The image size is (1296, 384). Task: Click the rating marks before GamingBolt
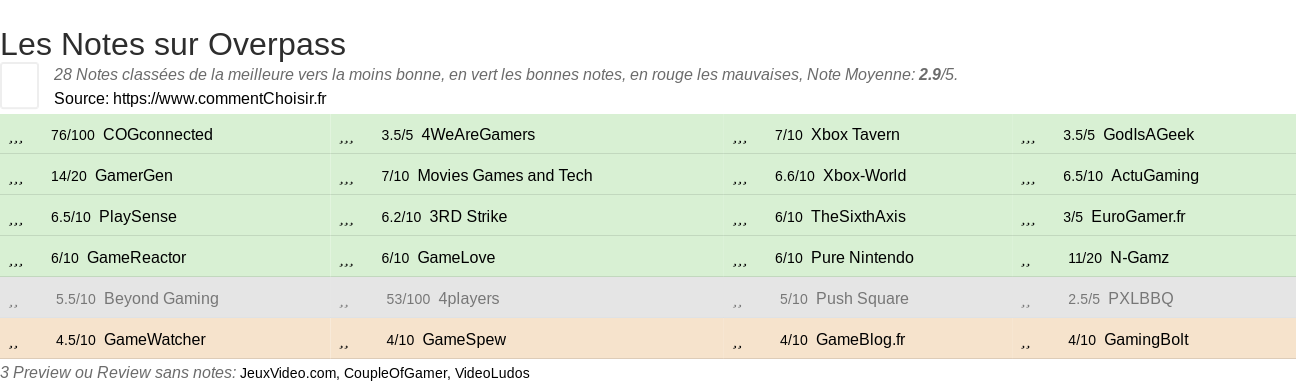pos(1026,343)
